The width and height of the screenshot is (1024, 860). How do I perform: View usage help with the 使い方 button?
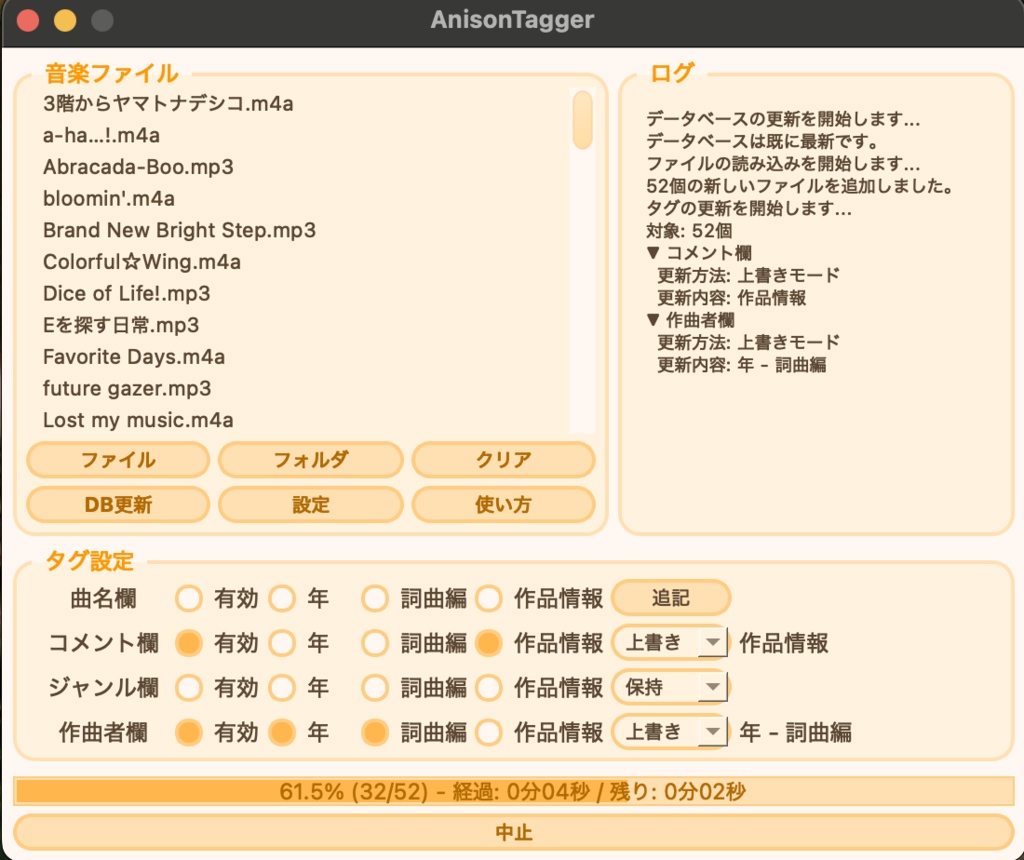(503, 505)
